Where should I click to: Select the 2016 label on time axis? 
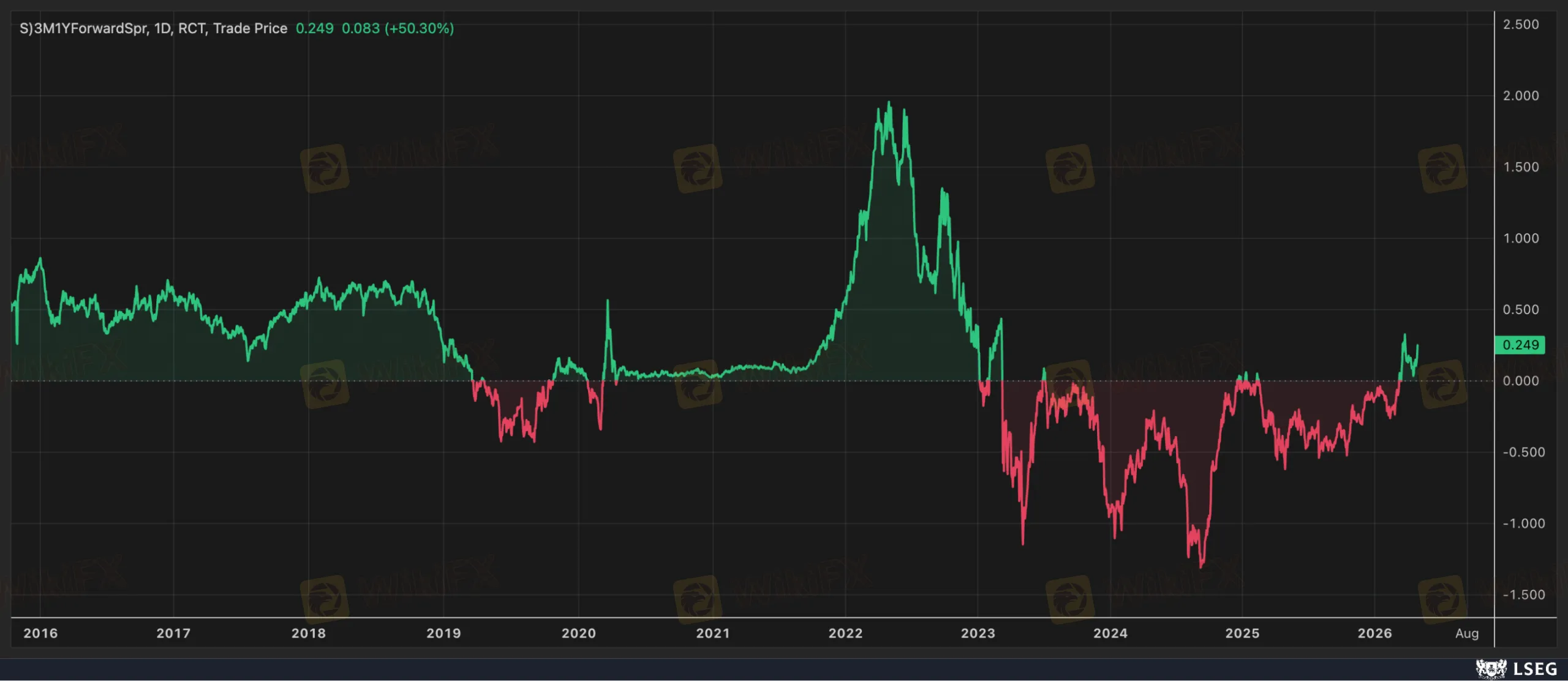40,633
